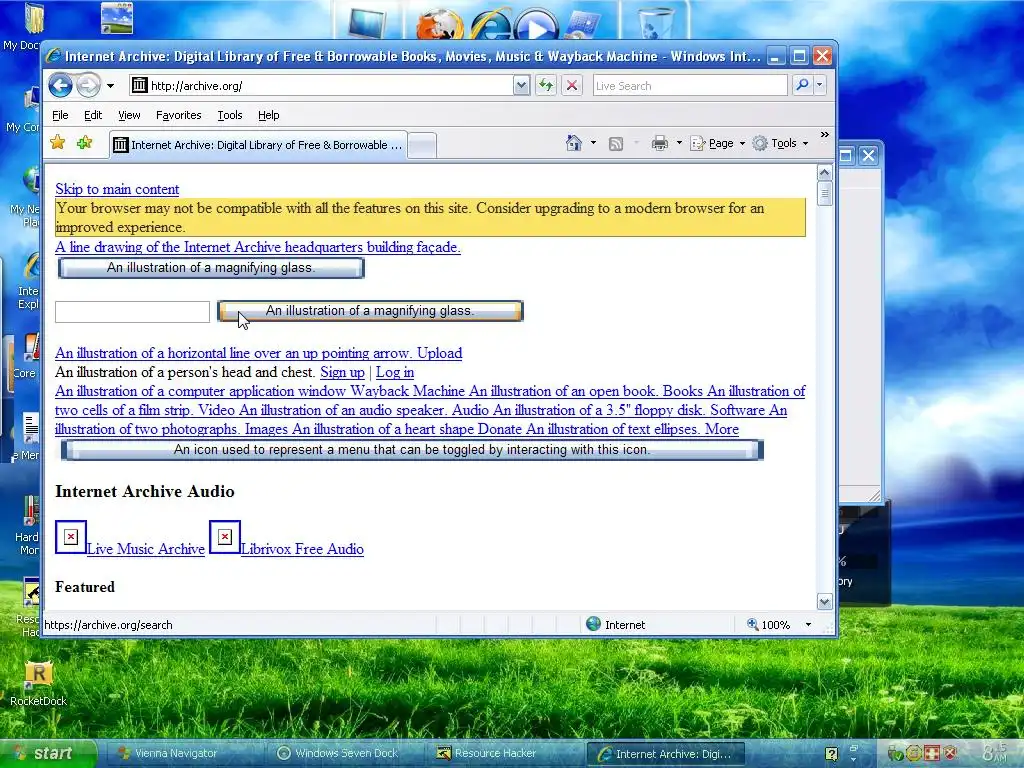Click broken image icon beside Live Music Archive
Image resolution: width=1024 pixels, height=768 pixels.
coord(71,537)
